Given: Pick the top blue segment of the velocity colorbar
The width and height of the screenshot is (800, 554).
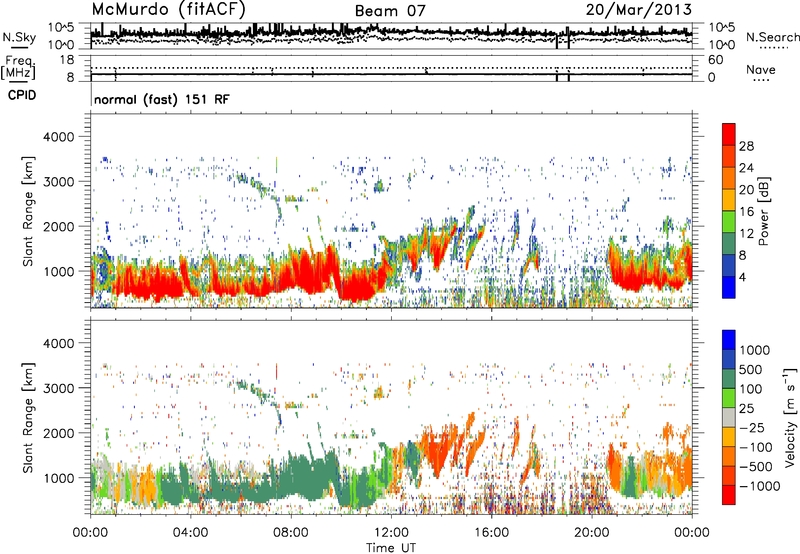Looking at the screenshot, I should [729, 340].
